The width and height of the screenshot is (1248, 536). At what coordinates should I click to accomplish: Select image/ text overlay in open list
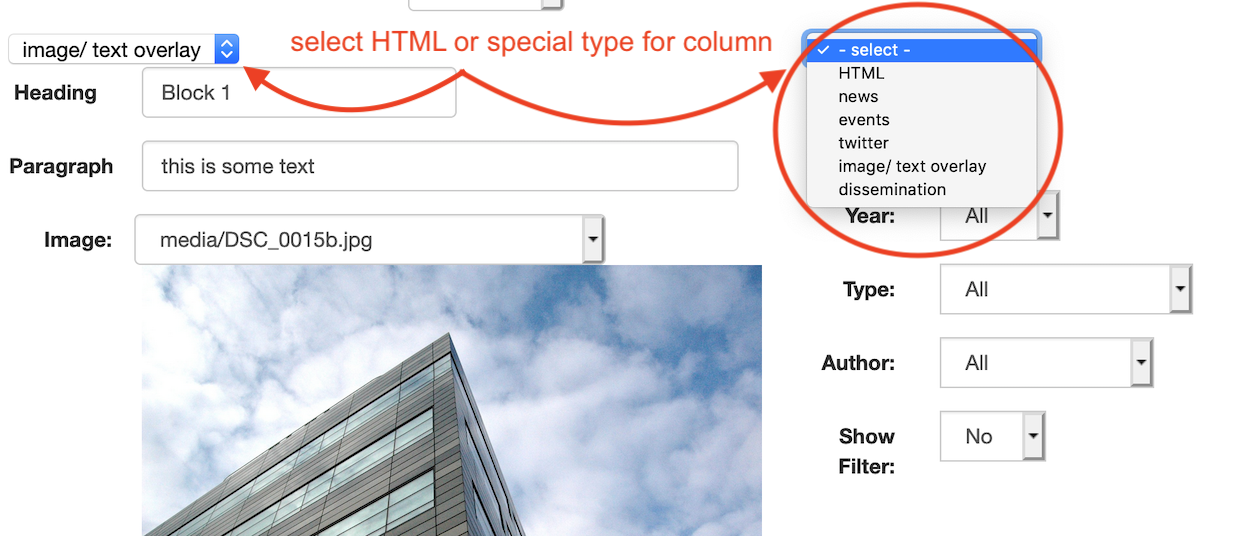tap(912, 166)
